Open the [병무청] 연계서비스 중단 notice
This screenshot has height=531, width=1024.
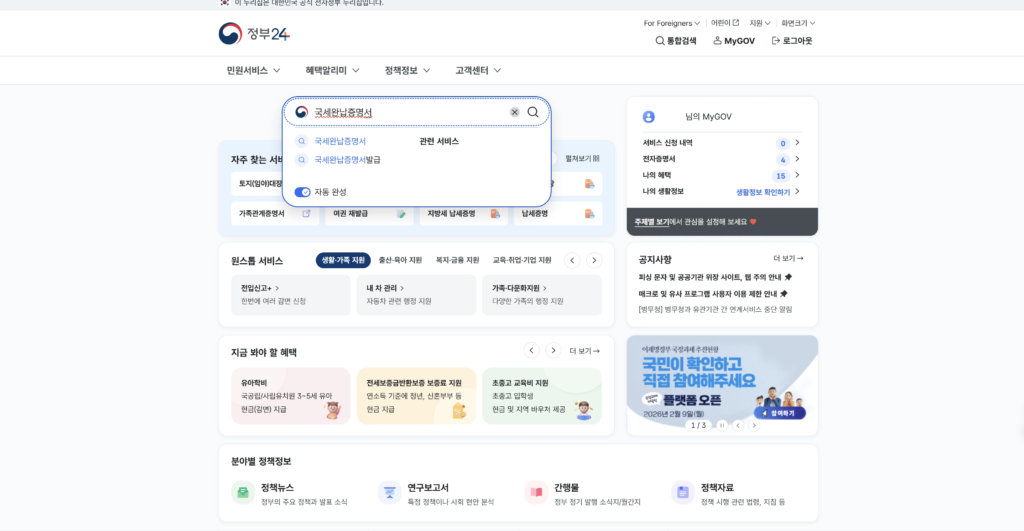[715, 310]
